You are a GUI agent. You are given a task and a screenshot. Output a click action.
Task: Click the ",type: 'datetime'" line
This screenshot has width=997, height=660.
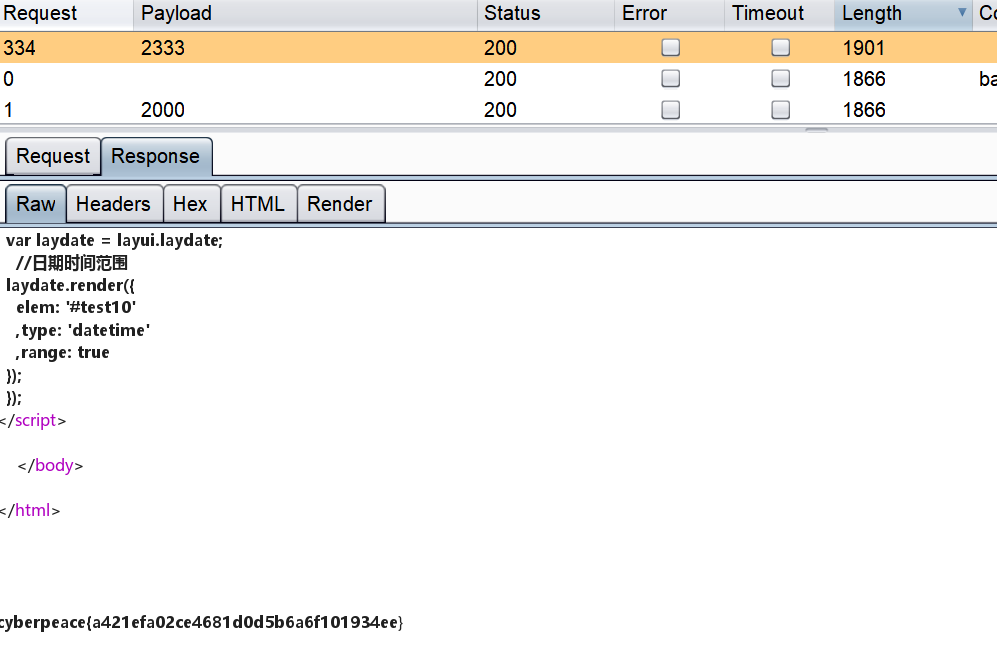(83, 330)
